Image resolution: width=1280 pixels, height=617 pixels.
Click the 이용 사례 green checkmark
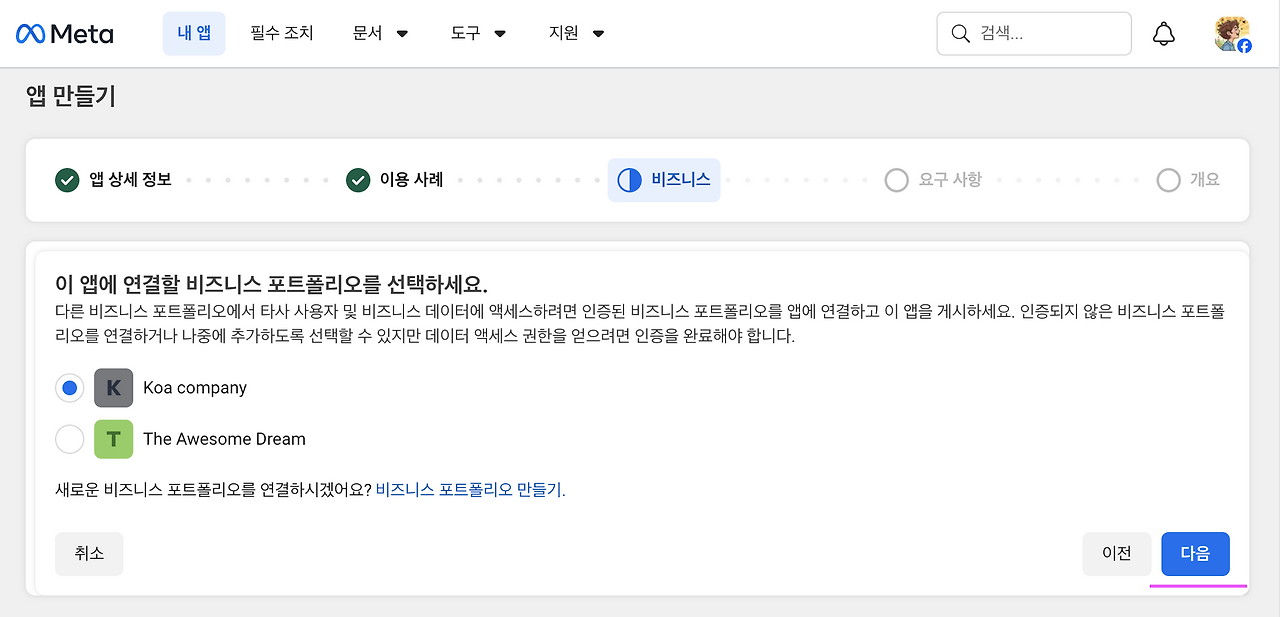tap(358, 180)
